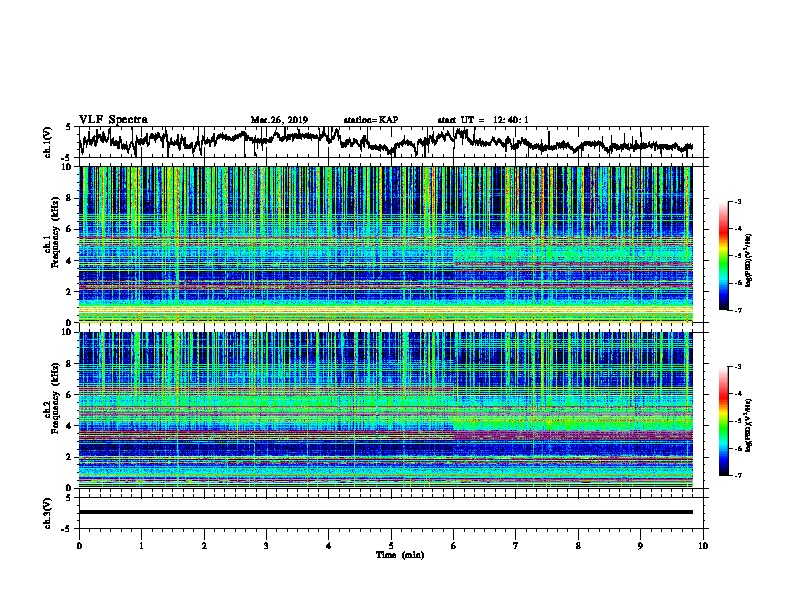Image resolution: width=792 pixels, height=612 pixels.
Task: Click the time axis tick label "7"
Action: tap(516, 546)
